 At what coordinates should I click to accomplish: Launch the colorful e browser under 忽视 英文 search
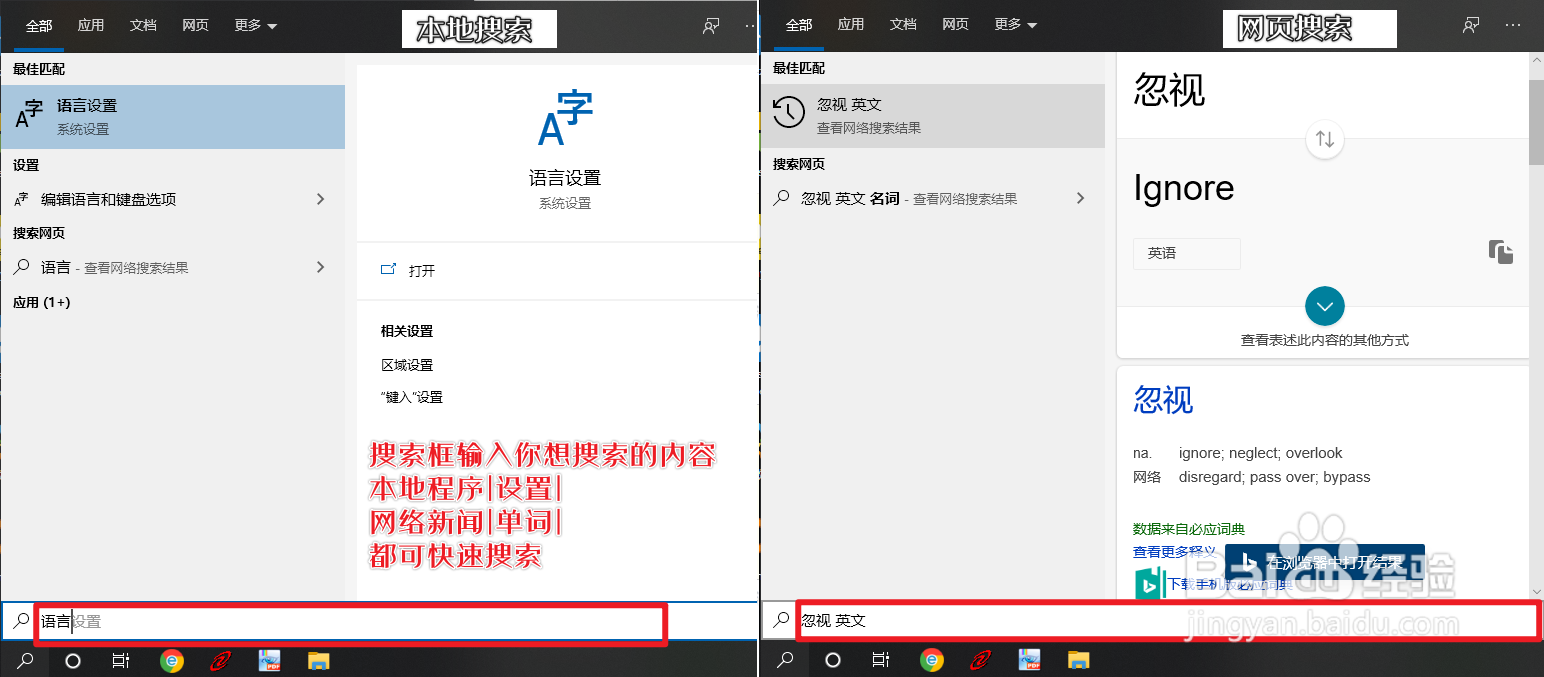tap(932, 660)
